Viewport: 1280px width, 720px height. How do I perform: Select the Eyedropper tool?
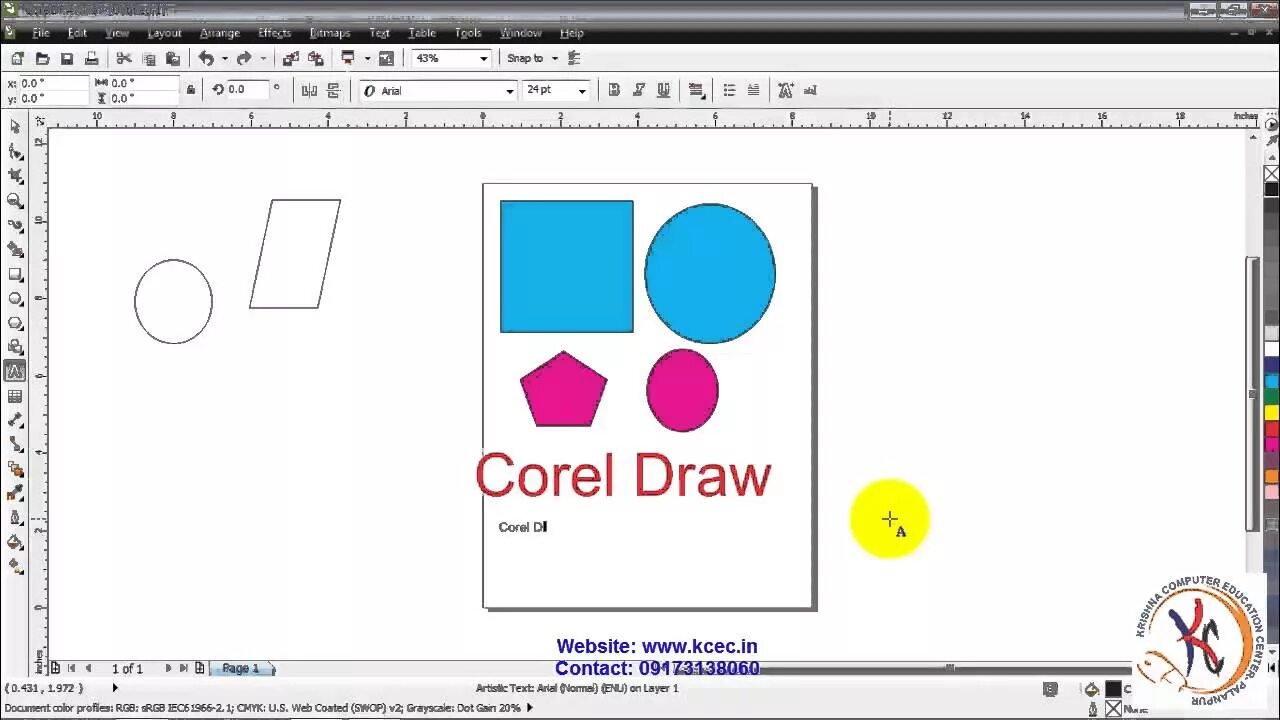[x=15, y=493]
